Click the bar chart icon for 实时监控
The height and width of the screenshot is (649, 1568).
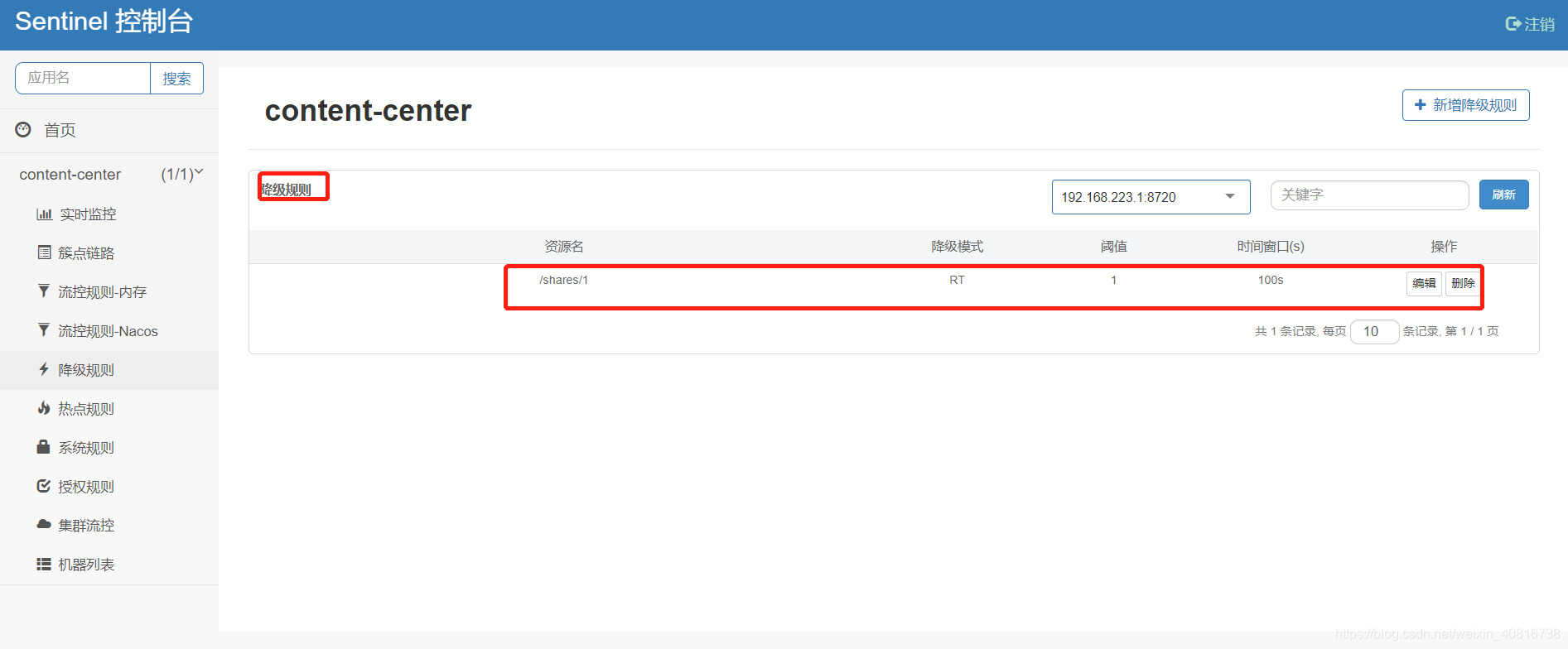(x=44, y=214)
